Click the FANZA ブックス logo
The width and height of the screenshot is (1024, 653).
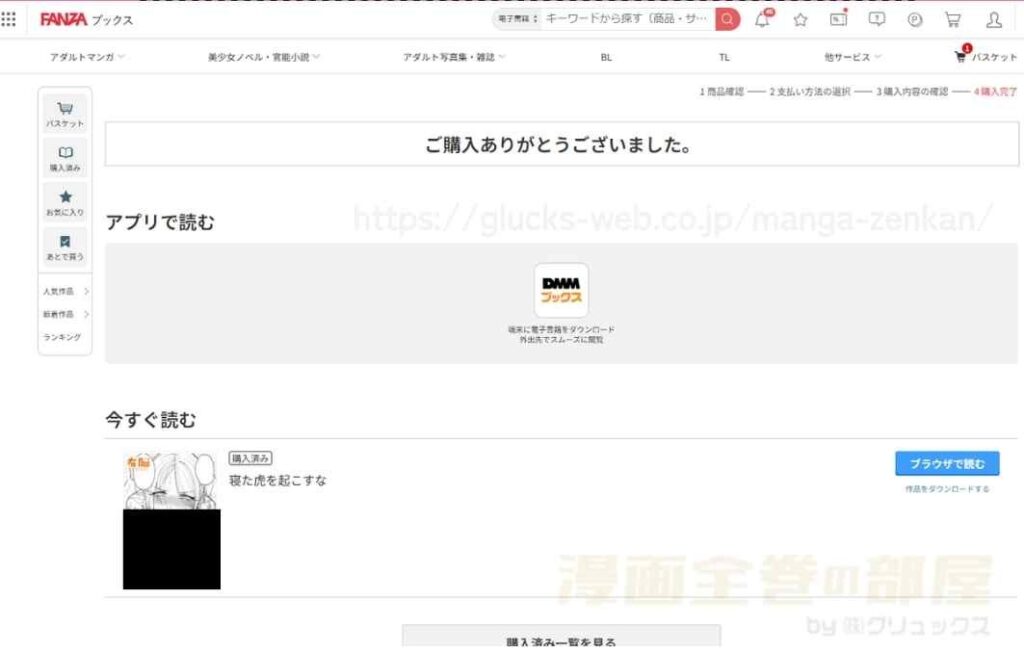click(x=86, y=20)
